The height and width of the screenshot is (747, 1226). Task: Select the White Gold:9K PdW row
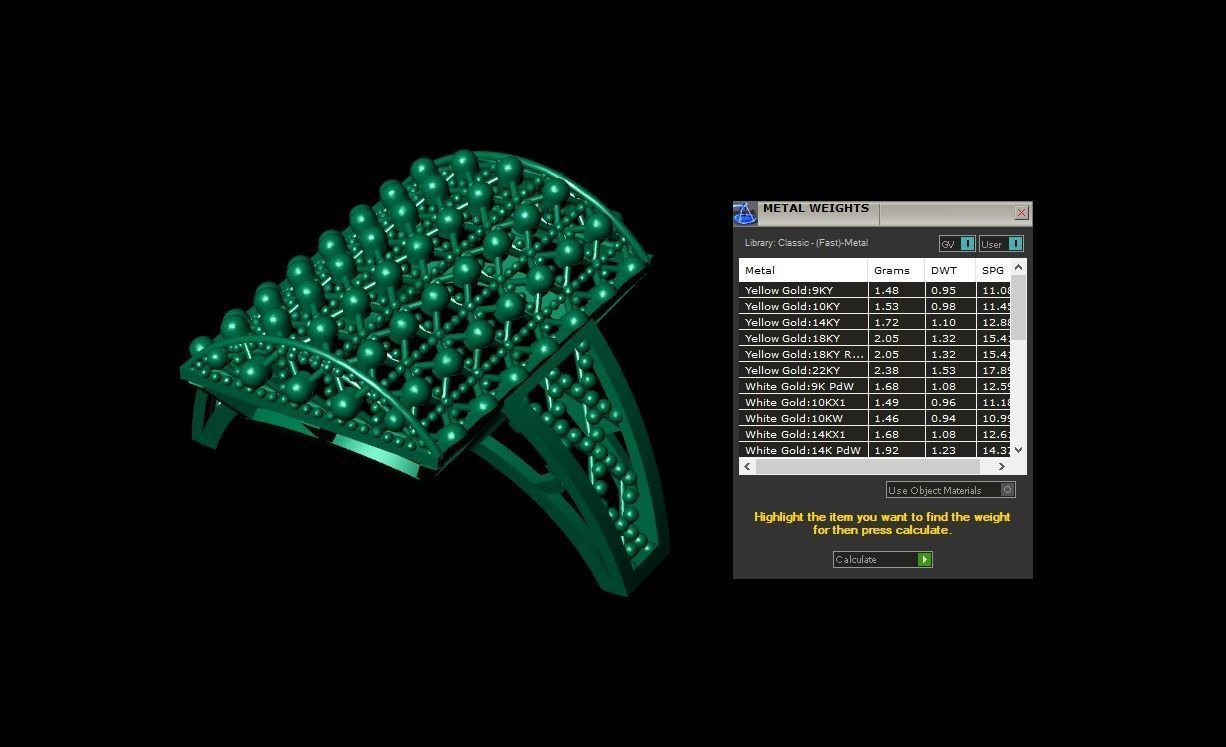tap(875, 386)
